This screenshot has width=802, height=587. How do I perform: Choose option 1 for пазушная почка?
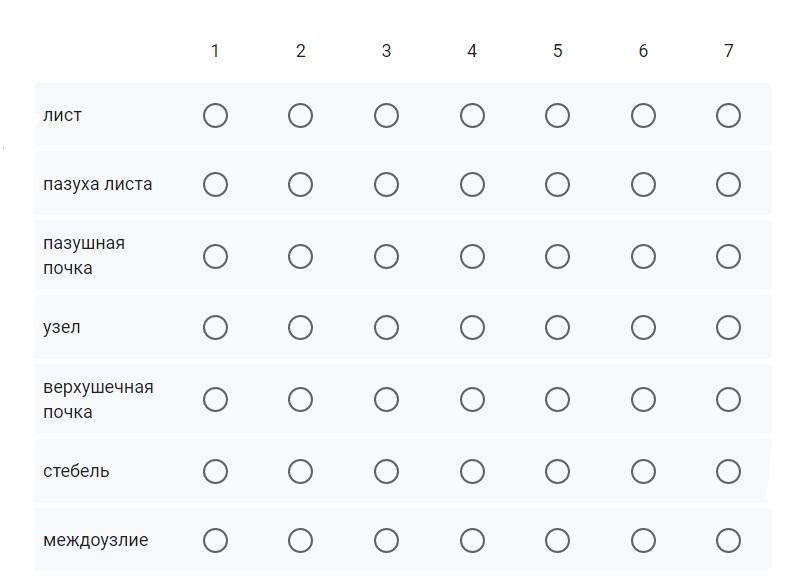click(215, 257)
